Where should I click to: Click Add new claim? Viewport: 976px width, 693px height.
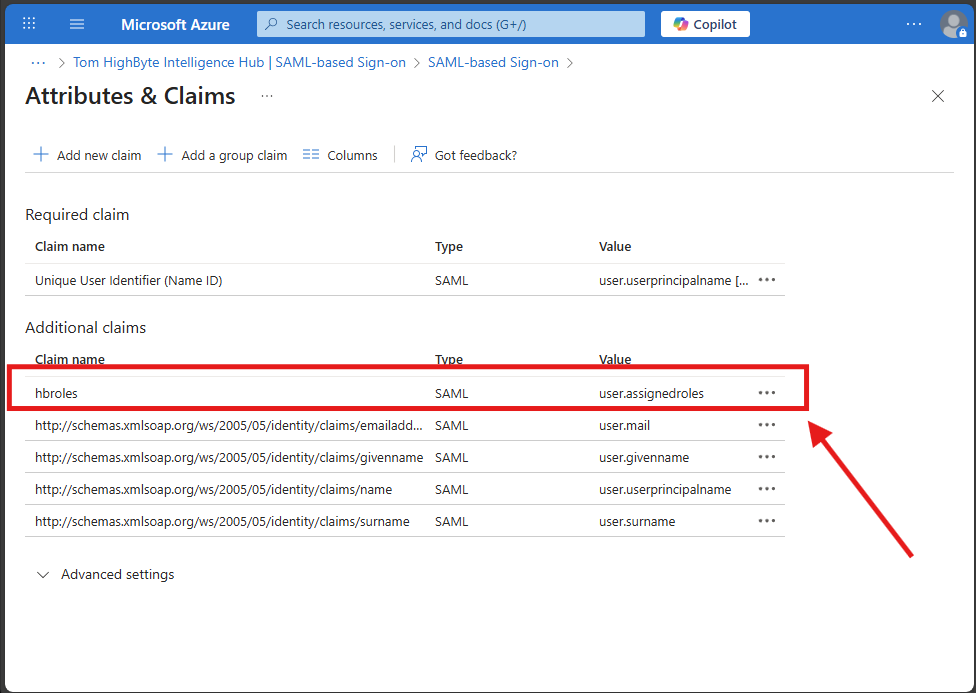point(88,155)
